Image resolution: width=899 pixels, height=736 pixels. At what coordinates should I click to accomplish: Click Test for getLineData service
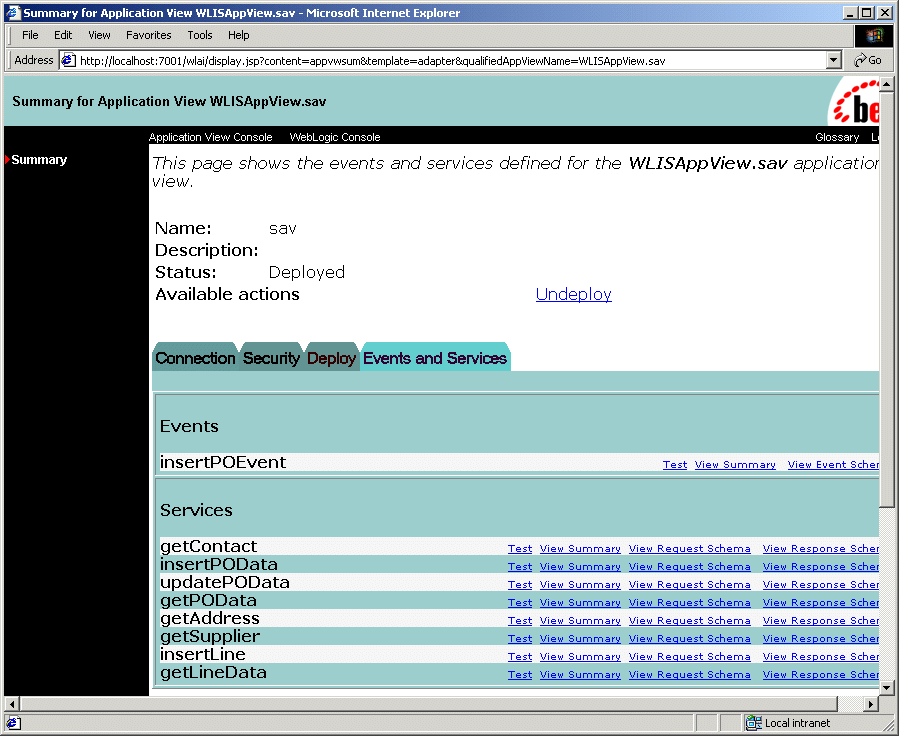pos(520,675)
